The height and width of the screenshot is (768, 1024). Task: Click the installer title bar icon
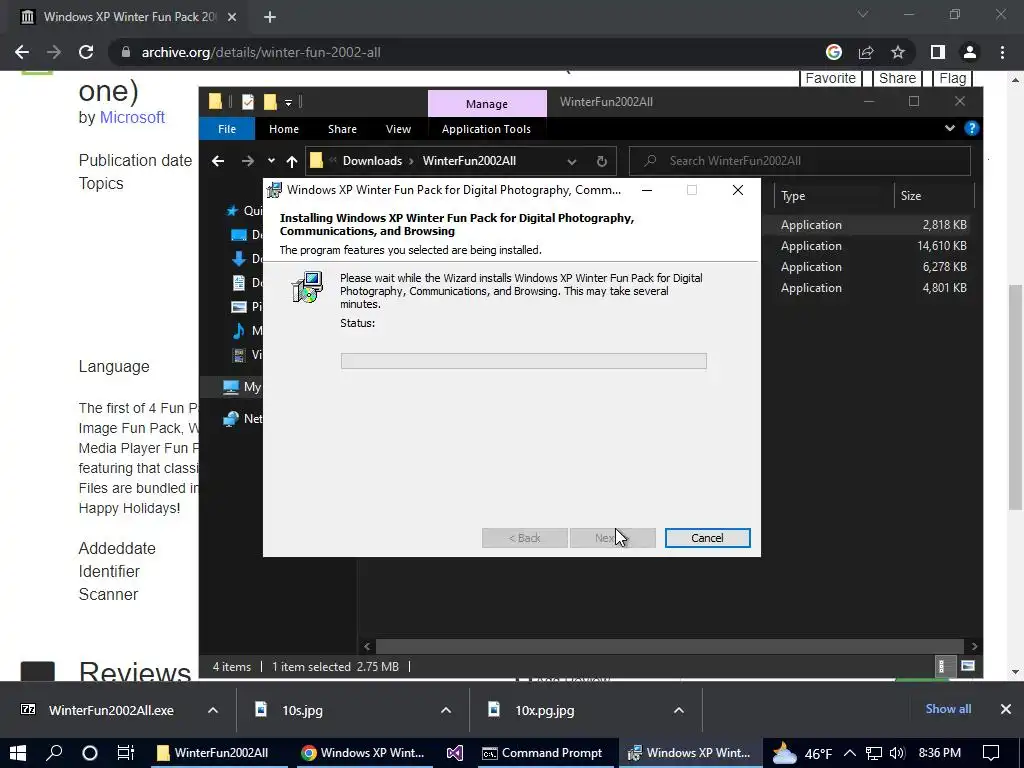tap(274, 190)
